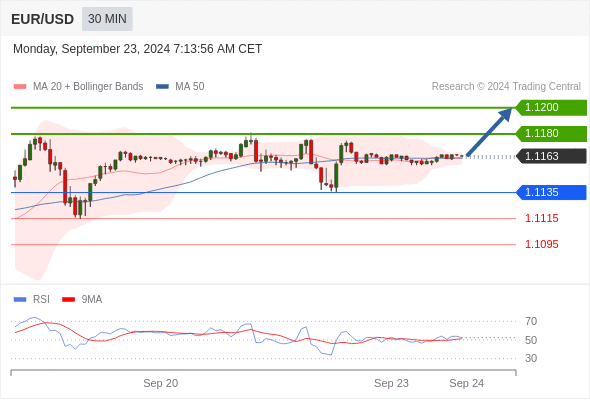This screenshot has height=400, width=590.
Task: Click the blue upward forecast arrow
Action: click(x=489, y=132)
